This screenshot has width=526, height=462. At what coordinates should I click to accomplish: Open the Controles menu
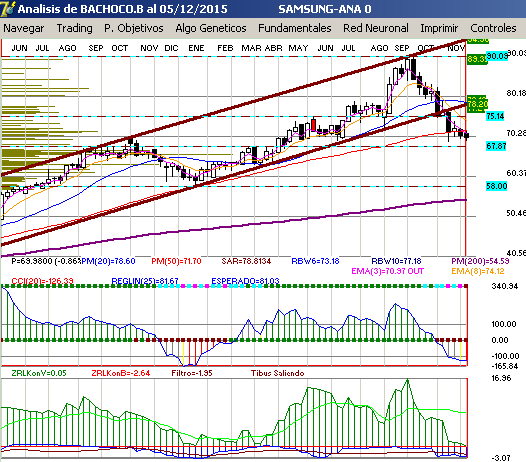[493, 28]
